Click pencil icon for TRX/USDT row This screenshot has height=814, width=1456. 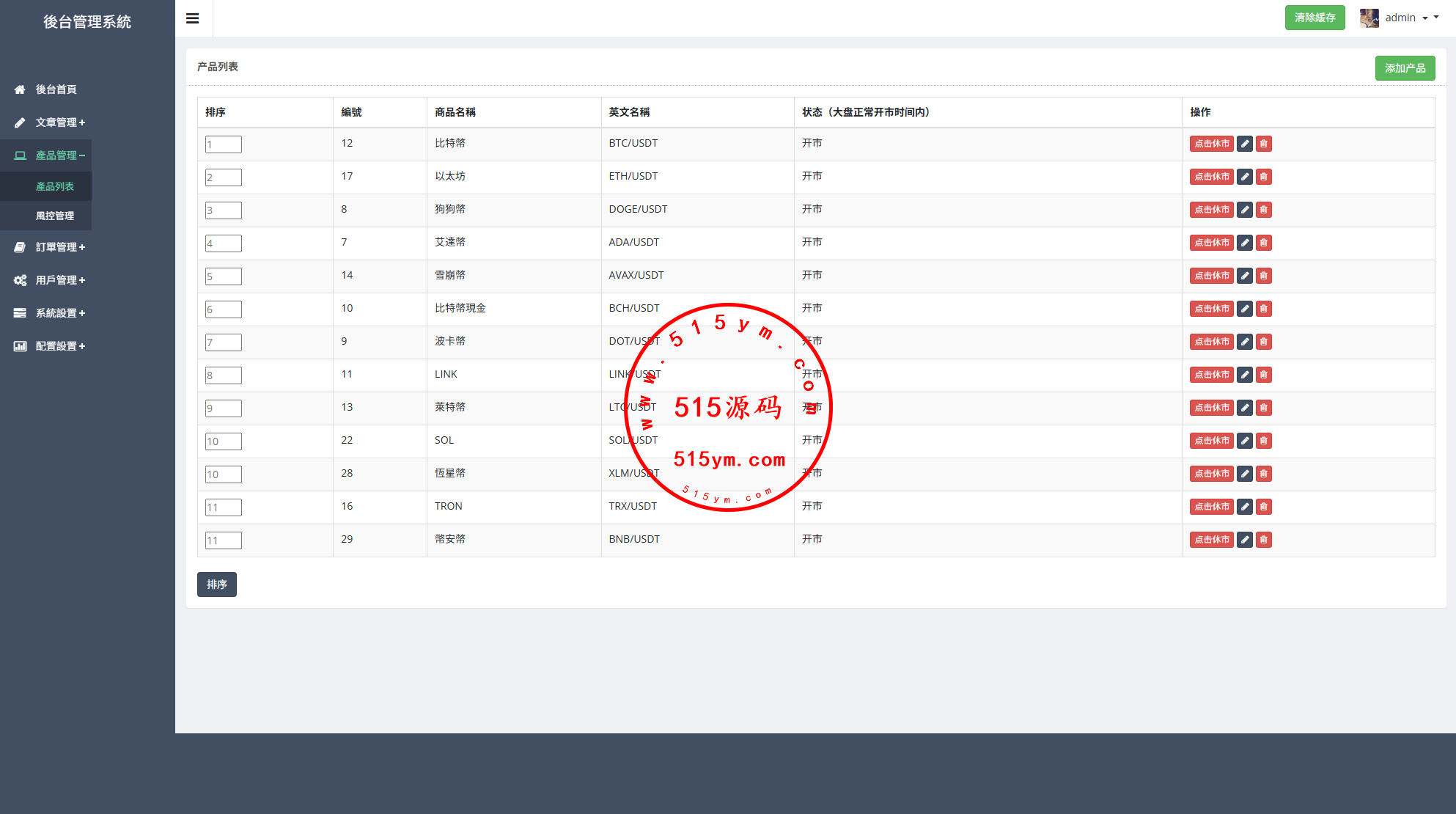[x=1244, y=507]
